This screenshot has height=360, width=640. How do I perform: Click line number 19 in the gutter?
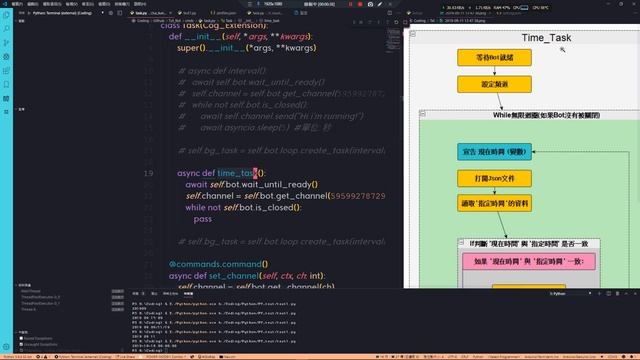point(149,173)
